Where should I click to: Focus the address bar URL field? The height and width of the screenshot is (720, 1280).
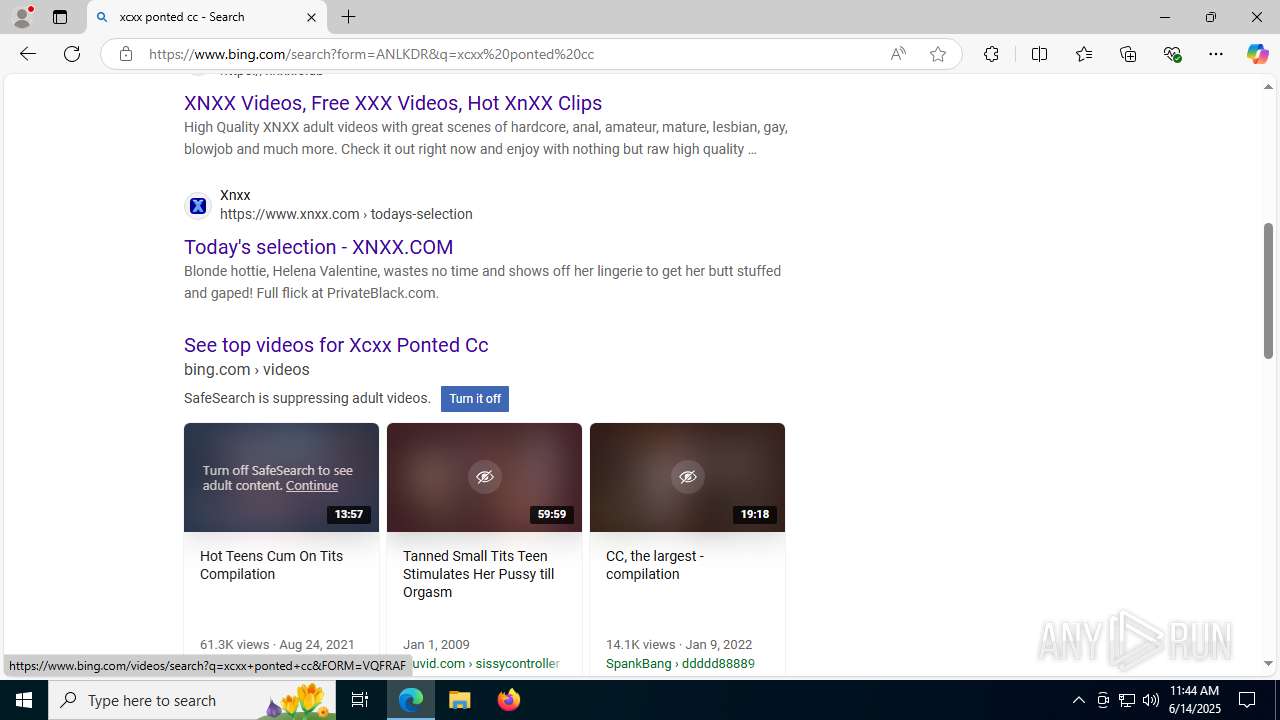(510, 54)
